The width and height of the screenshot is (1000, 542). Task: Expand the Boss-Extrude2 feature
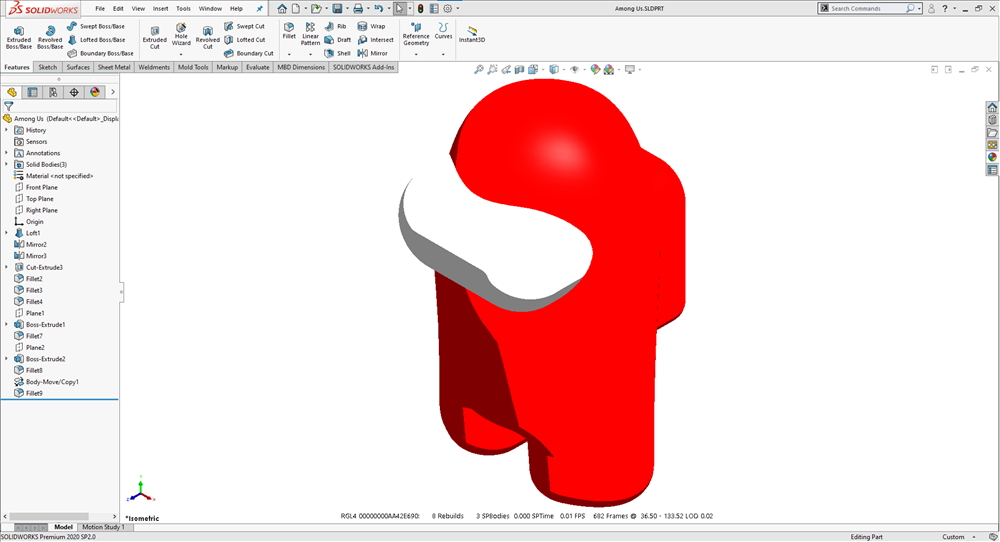click(6, 359)
